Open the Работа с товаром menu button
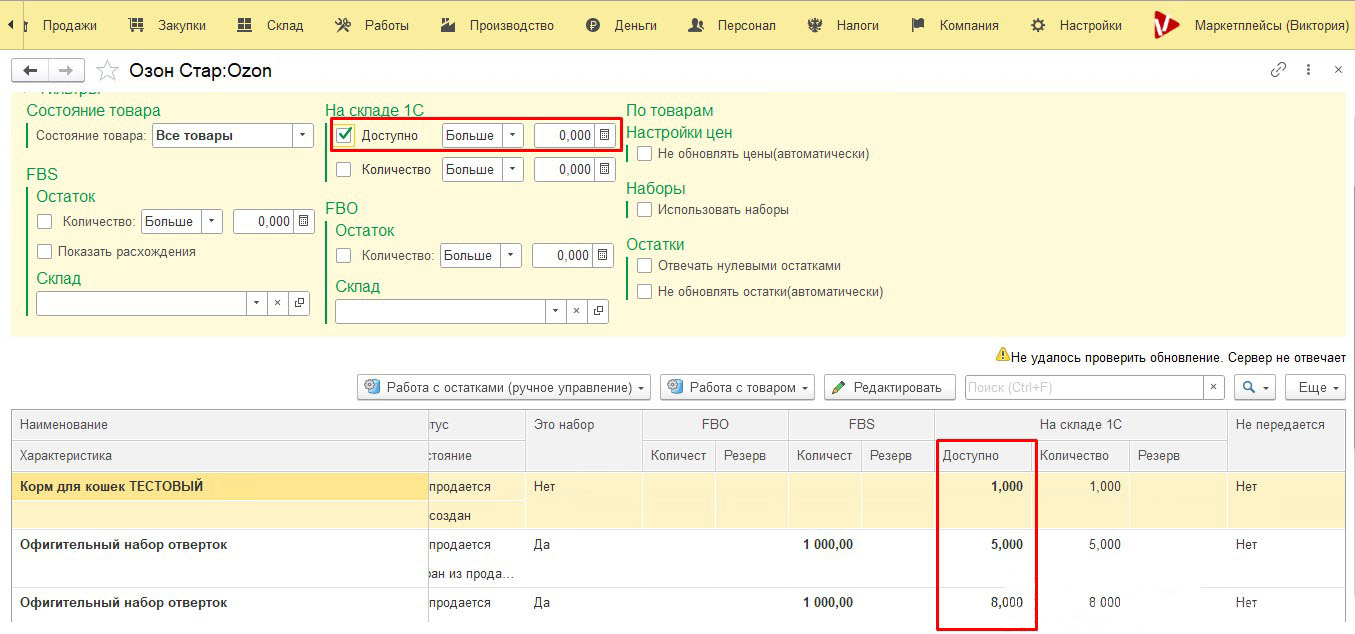This screenshot has width=1355, height=634. click(738, 387)
